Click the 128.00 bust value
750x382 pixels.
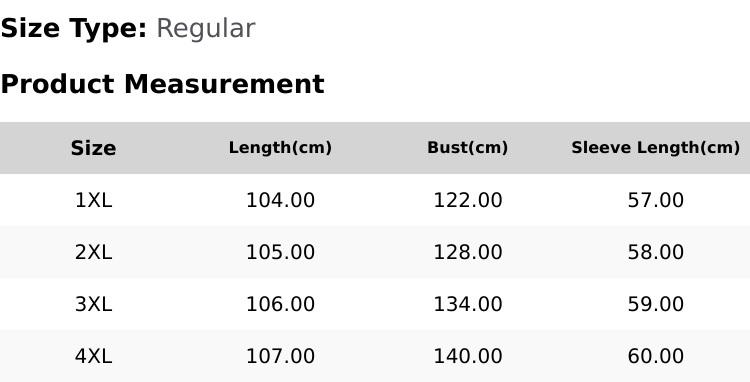coord(468,252)
